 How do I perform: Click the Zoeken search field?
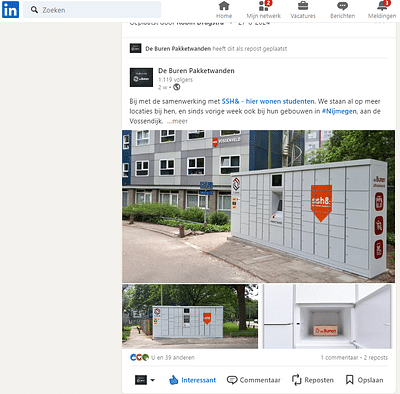click(x=92, y=10)
